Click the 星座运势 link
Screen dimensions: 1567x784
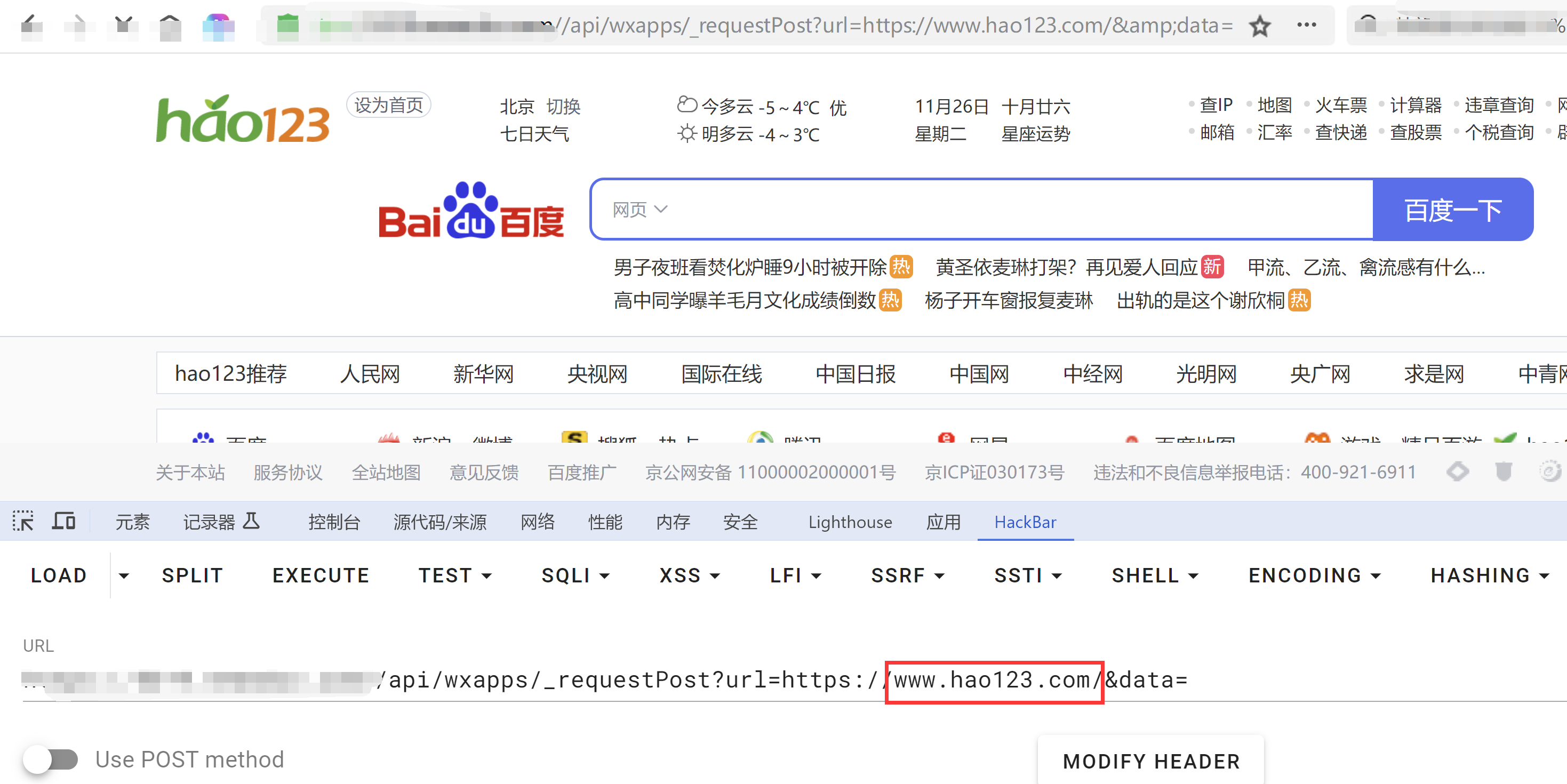coord(1035,133)
